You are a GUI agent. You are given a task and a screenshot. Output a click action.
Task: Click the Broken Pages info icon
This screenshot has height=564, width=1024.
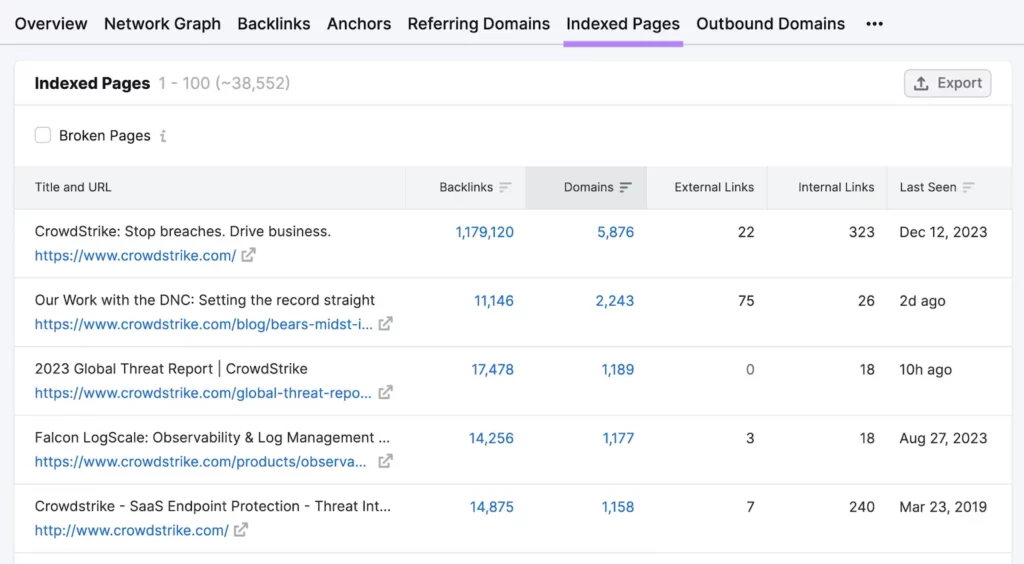[x=163, y=136]
